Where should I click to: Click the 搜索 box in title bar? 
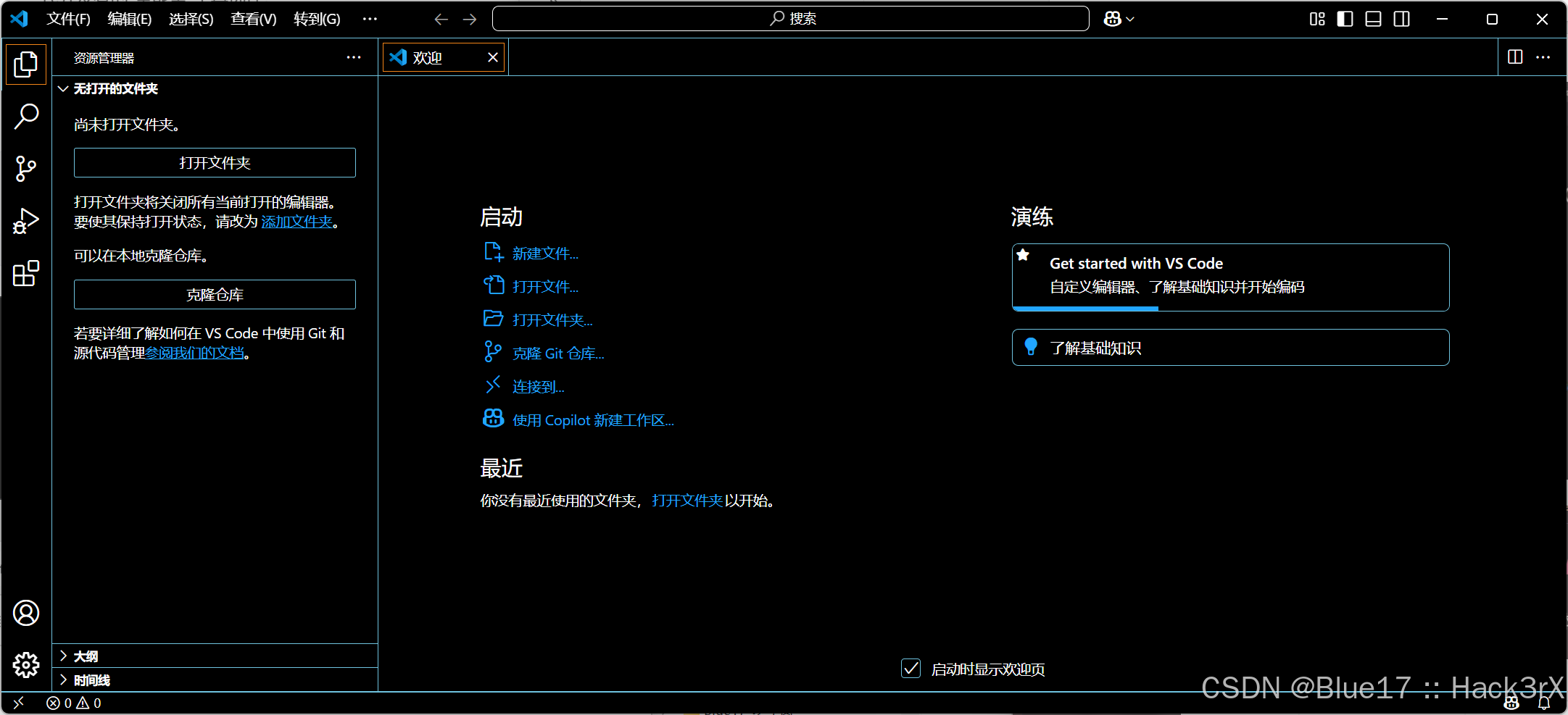click(789, 19)
